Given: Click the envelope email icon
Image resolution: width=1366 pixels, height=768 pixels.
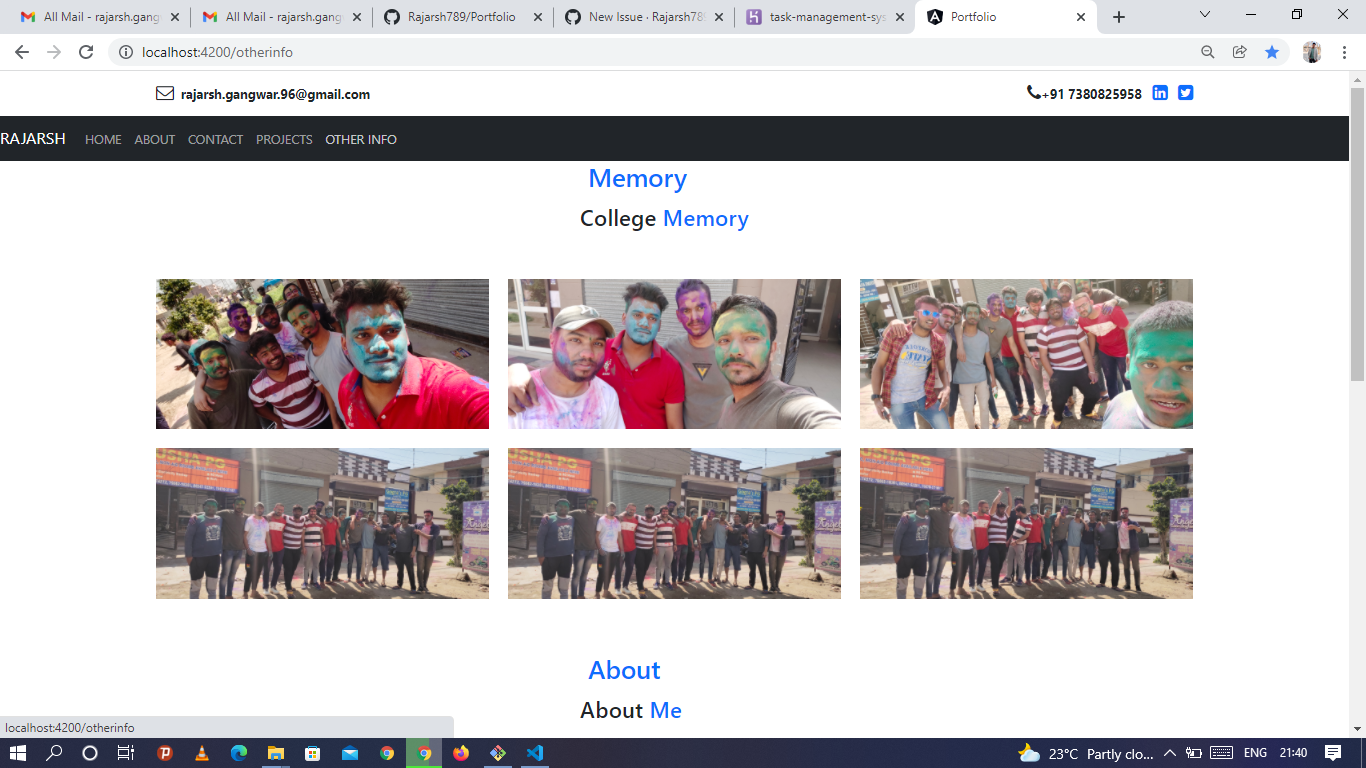Looking at the screenshot, I should 165,94.
